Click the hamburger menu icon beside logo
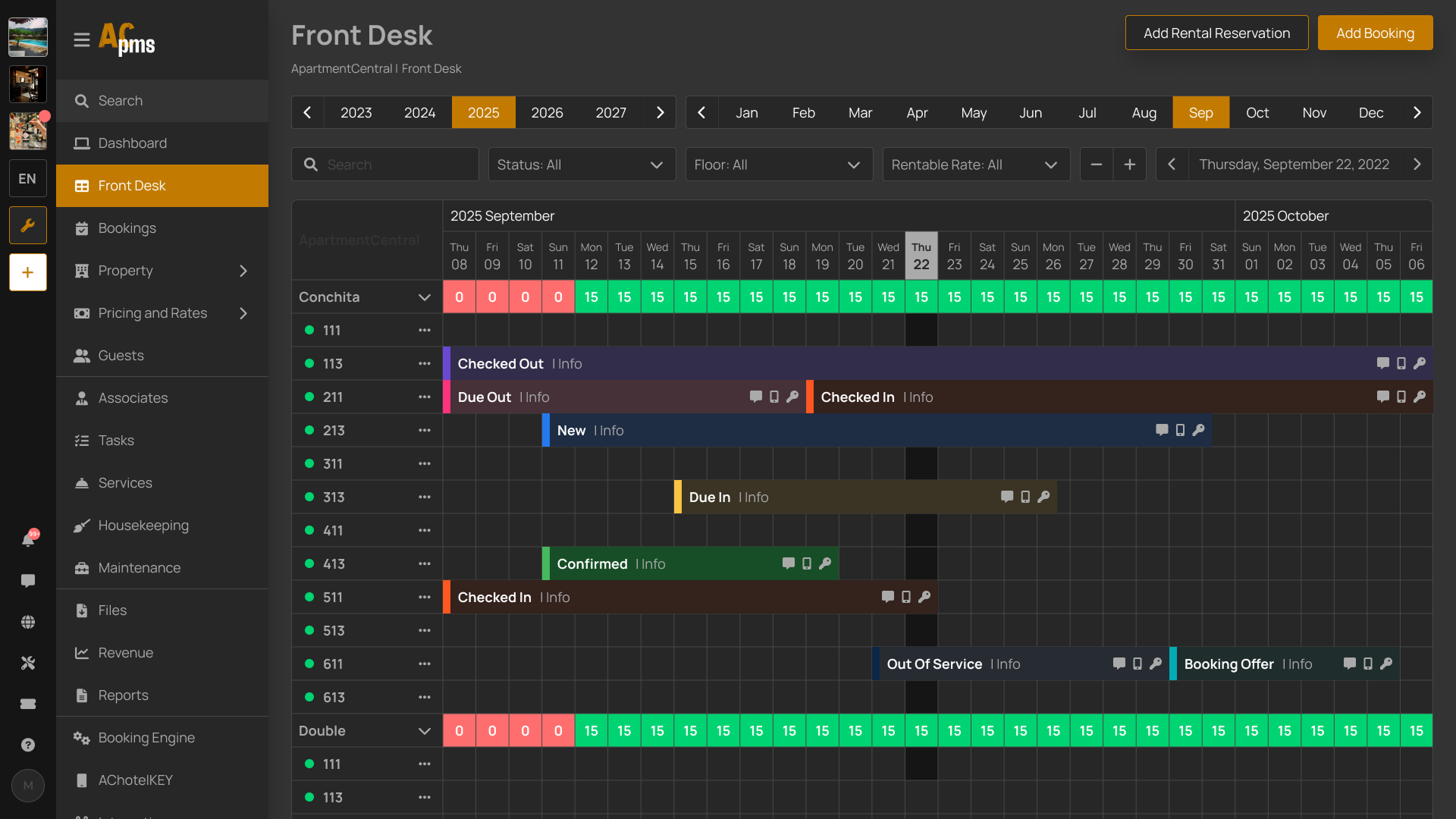 [82, 39]
